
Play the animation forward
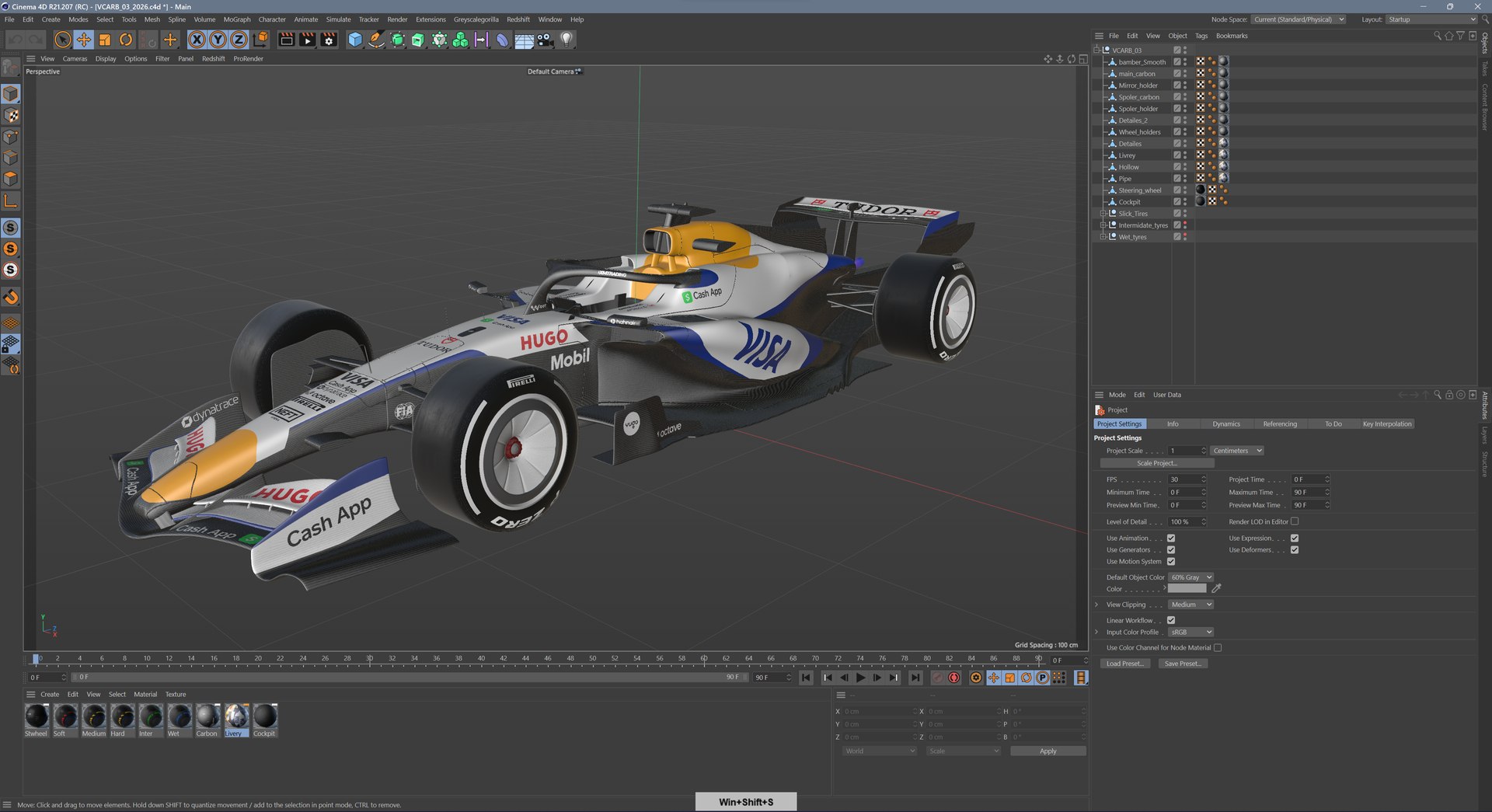[860, 678]
